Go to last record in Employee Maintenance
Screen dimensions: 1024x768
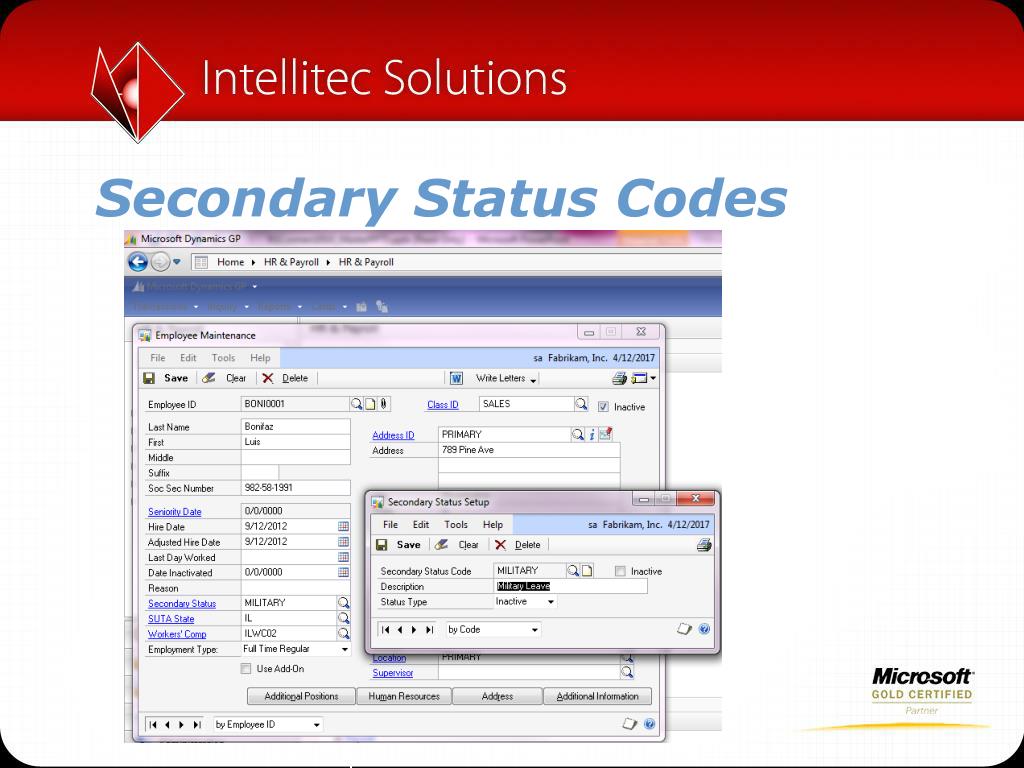[x=197, y=725]
